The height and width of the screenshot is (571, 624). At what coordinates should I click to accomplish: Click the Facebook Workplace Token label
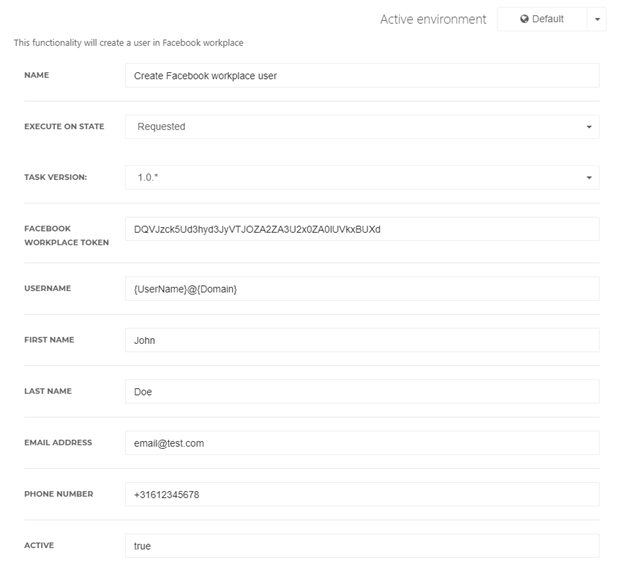click(66, 235)
